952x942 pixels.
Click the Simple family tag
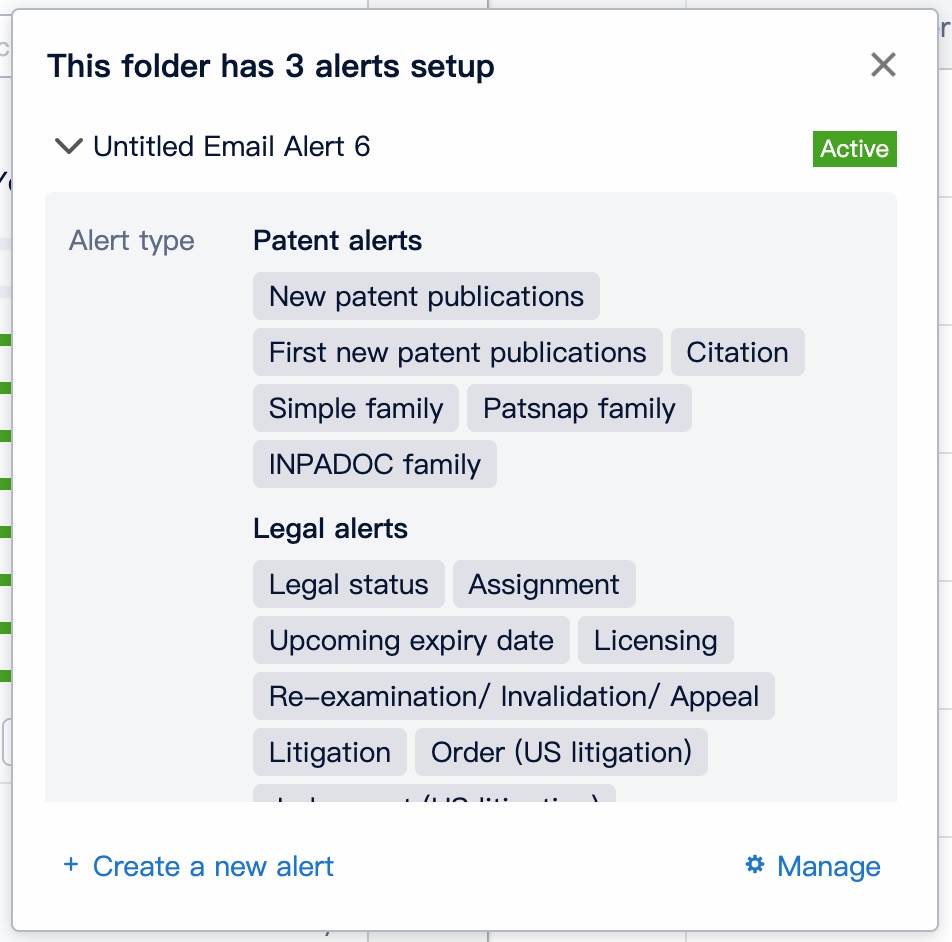tap(355, 409)
